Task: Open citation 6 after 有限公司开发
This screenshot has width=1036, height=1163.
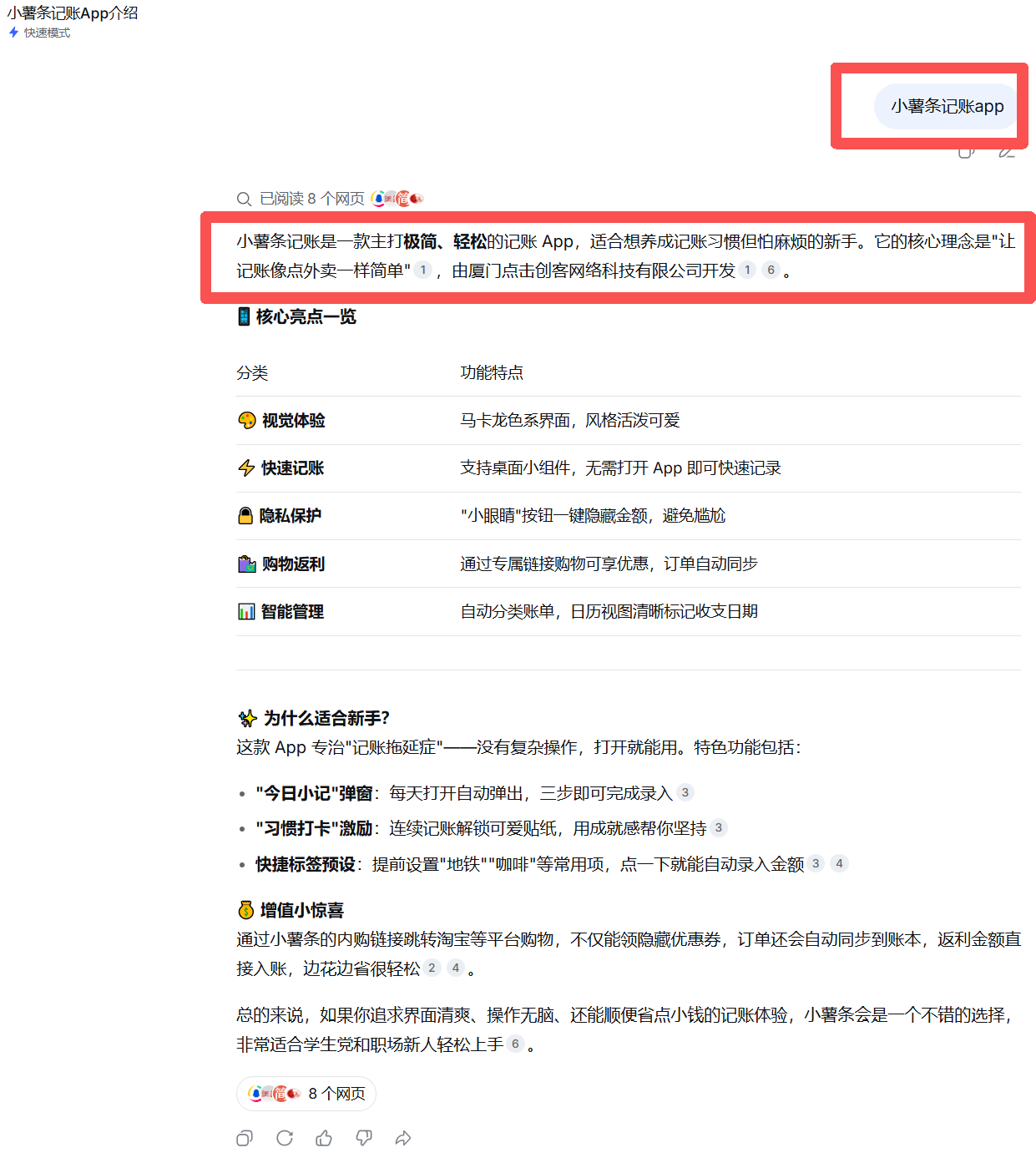Action: [x=771, y=270]
